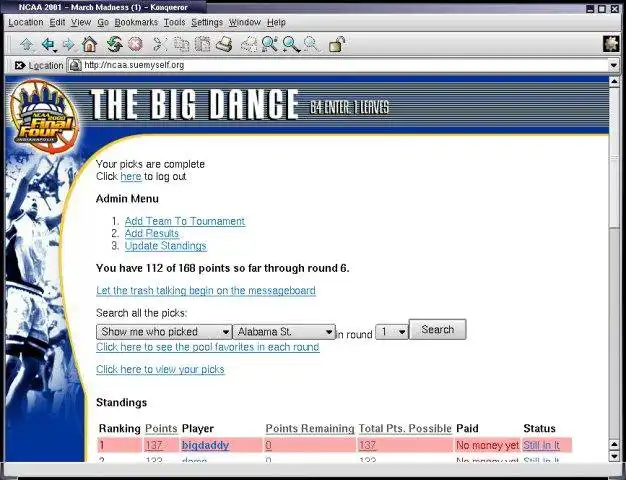
Task: Click the location URL input field
Action: click(345, 65)
